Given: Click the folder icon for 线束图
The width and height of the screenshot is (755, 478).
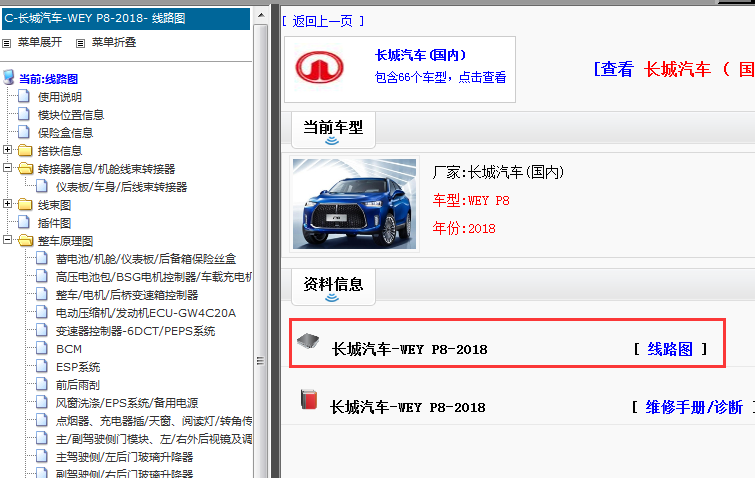Looking at the screenshot, I should tap(25, 204).
